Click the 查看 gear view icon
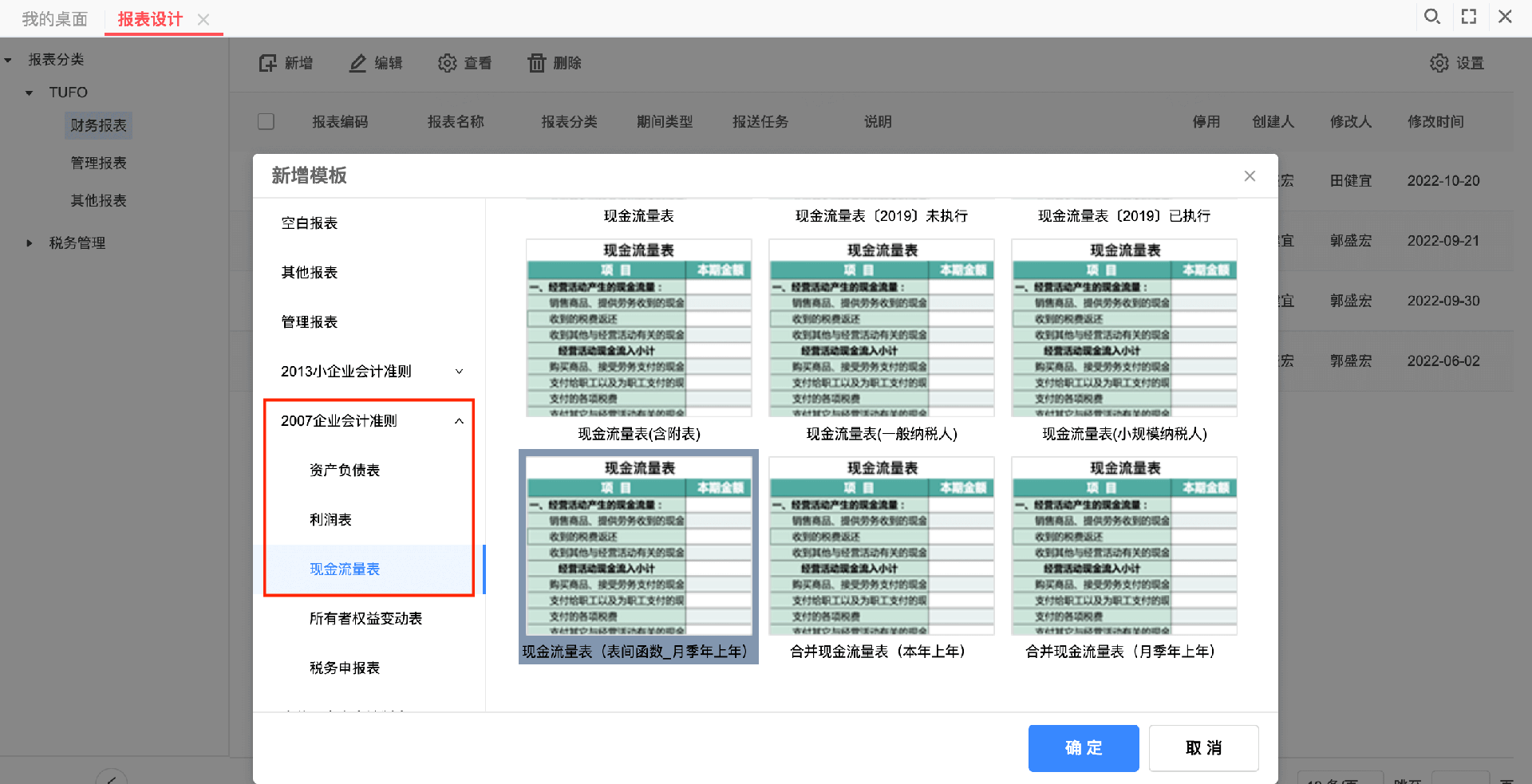The image size is (1532, 784). click(x=447, y=63)
